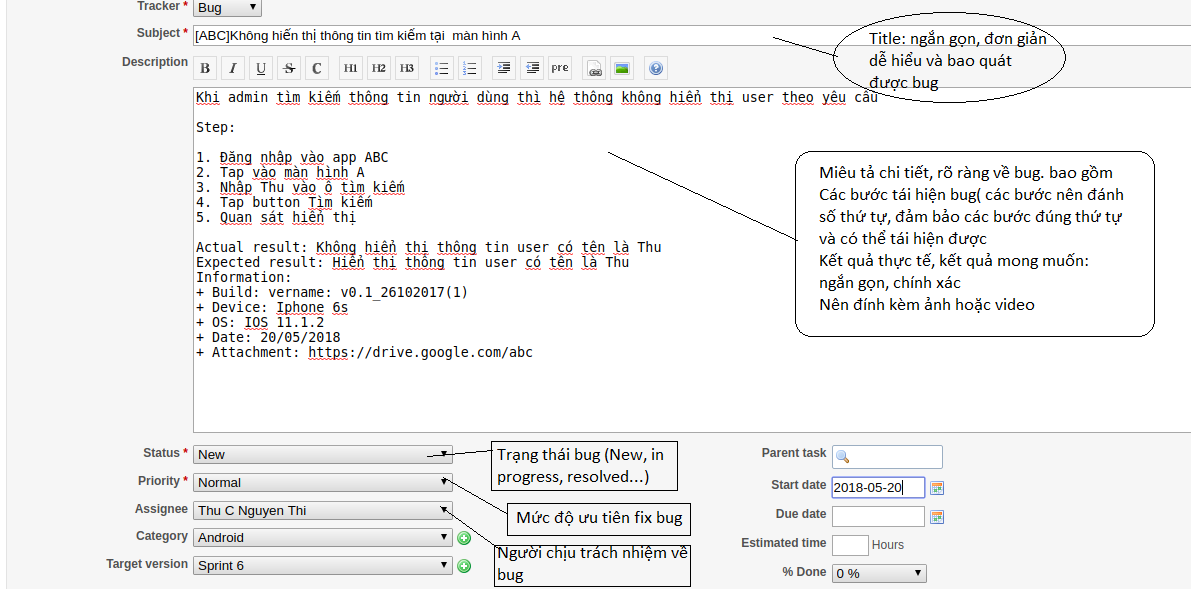Click the 'Actual result' line in description
The height and width of the screenshot is (589, 1191).
coord(428,247)
